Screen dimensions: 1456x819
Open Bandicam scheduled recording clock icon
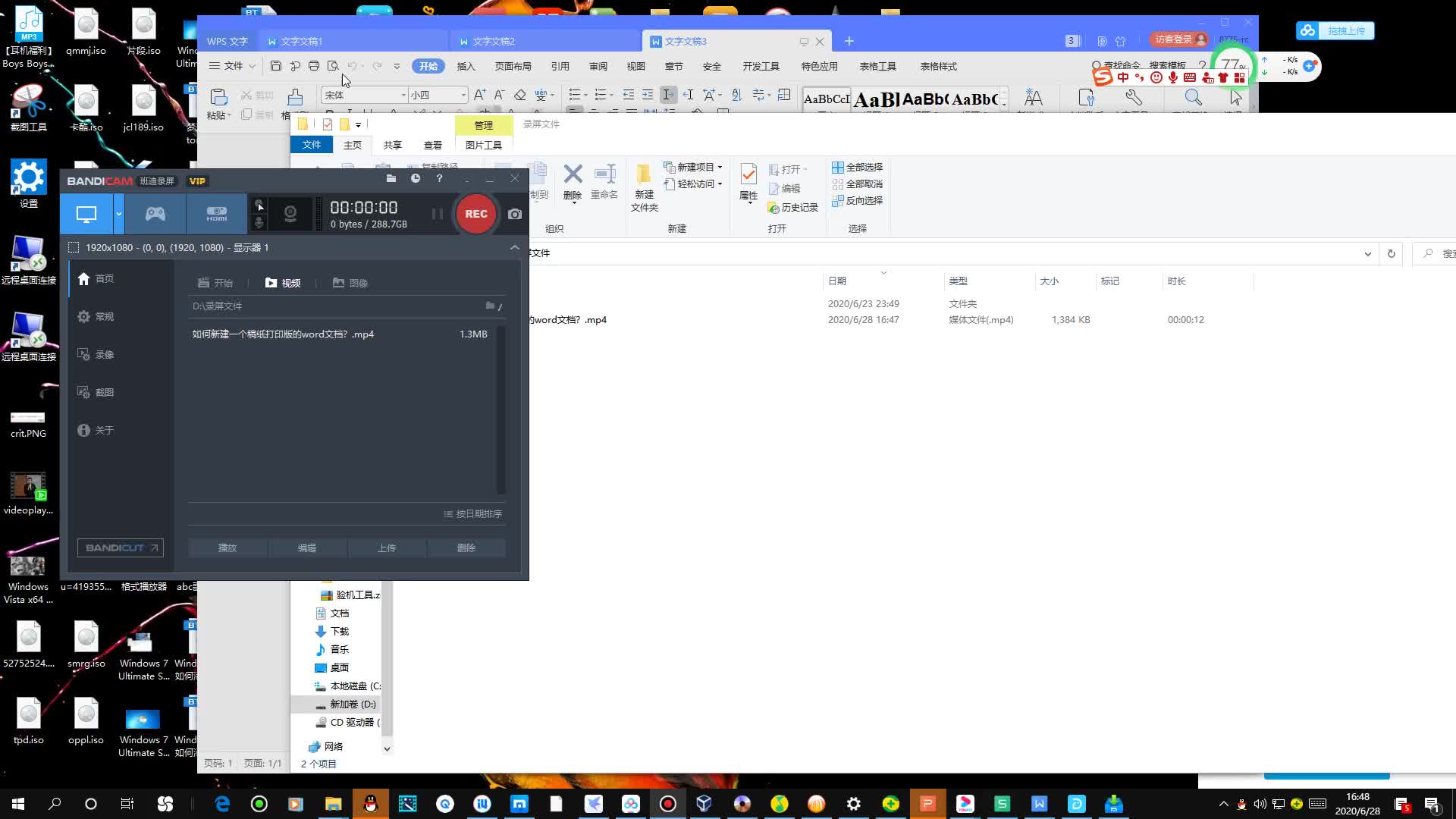[x=416, y=178]
